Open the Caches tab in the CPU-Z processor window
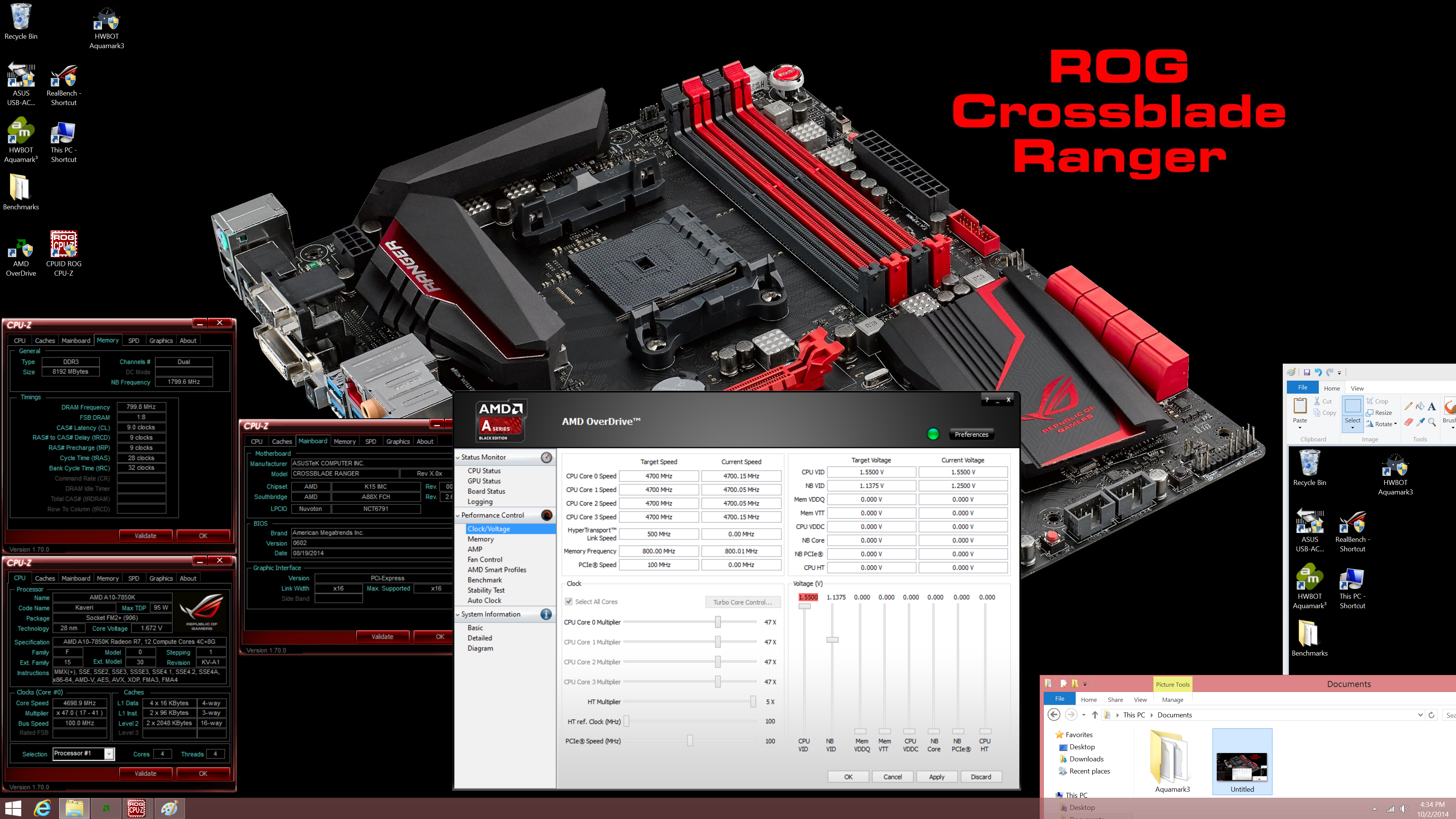Image resolution: width=1456 pixels, height=819 pixels. click(45, 578)
